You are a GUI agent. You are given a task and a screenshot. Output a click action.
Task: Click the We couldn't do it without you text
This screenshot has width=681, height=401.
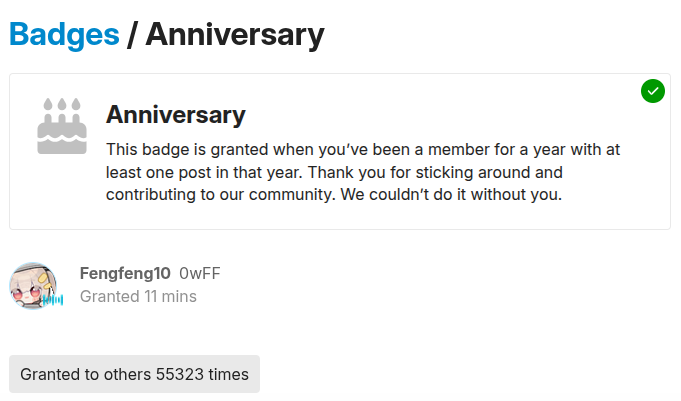(x=451, y=195)
